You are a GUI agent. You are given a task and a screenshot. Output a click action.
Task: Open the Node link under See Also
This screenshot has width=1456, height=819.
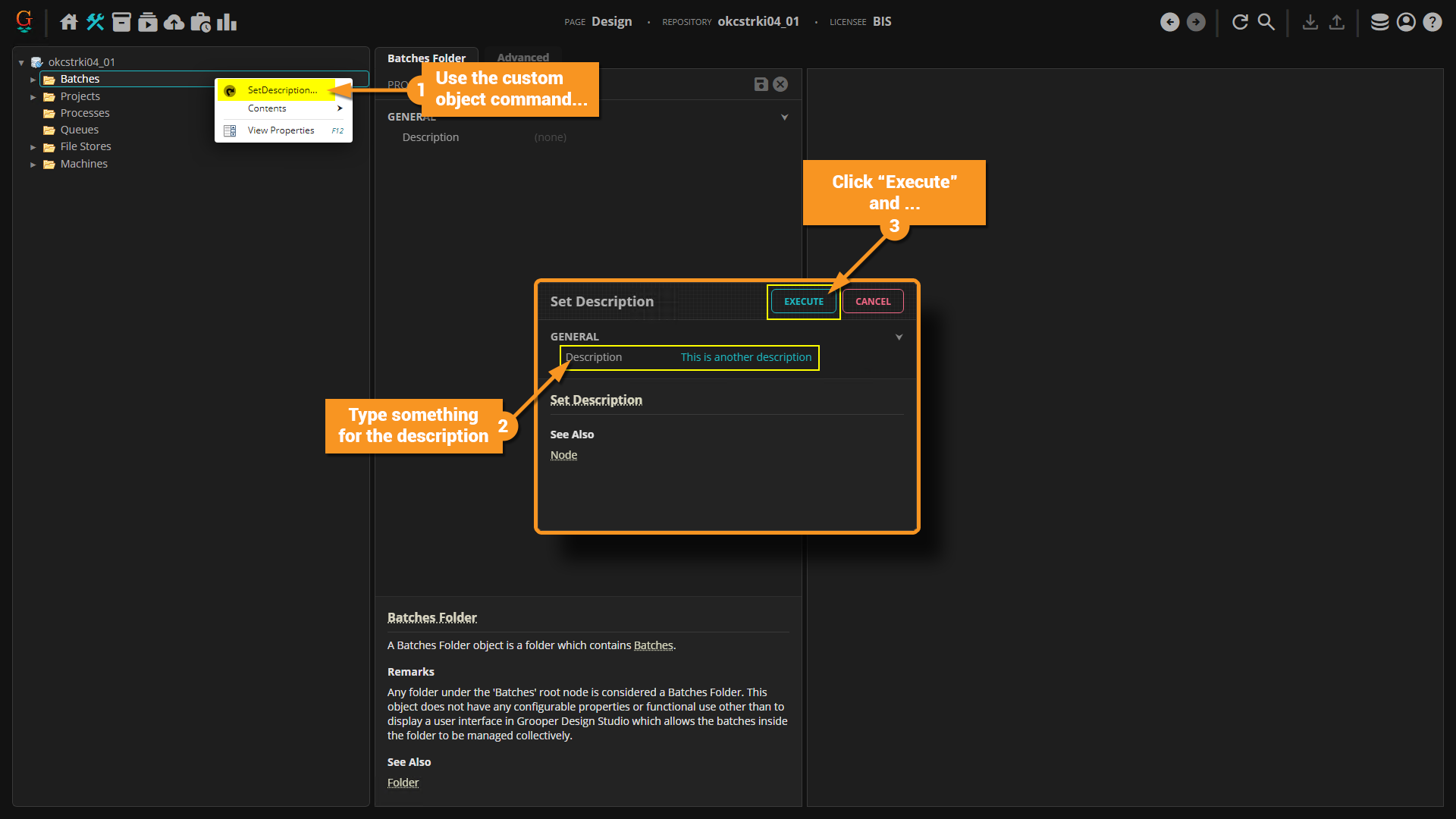tap(563, 455)
